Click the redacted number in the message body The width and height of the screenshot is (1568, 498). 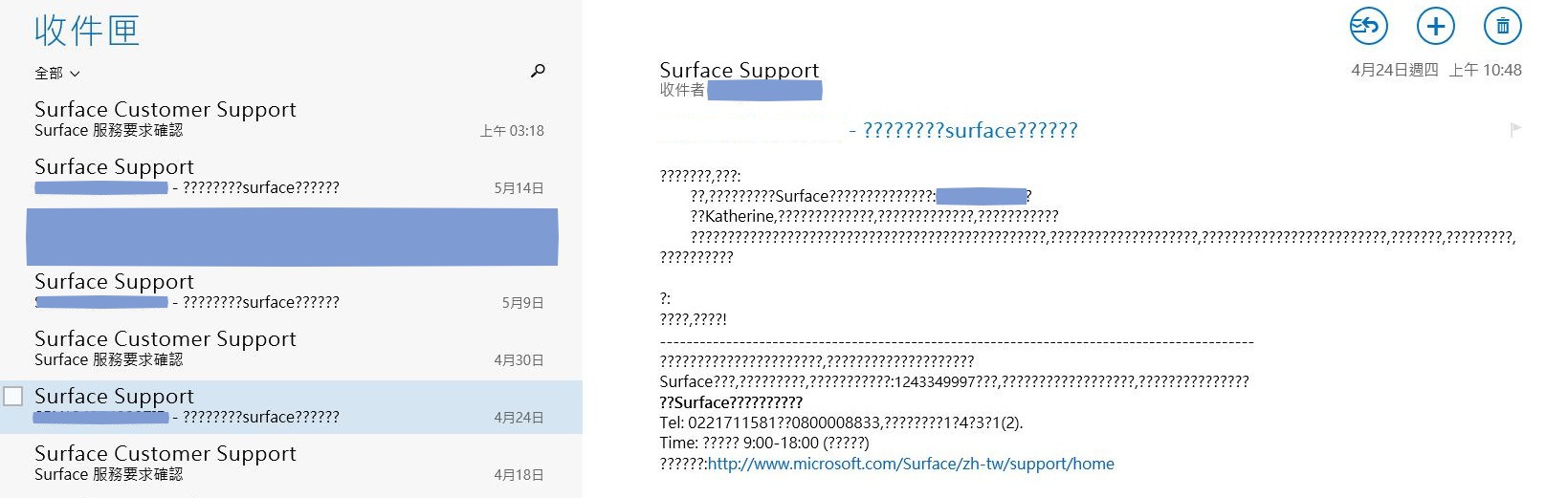(x=981, y=196)
